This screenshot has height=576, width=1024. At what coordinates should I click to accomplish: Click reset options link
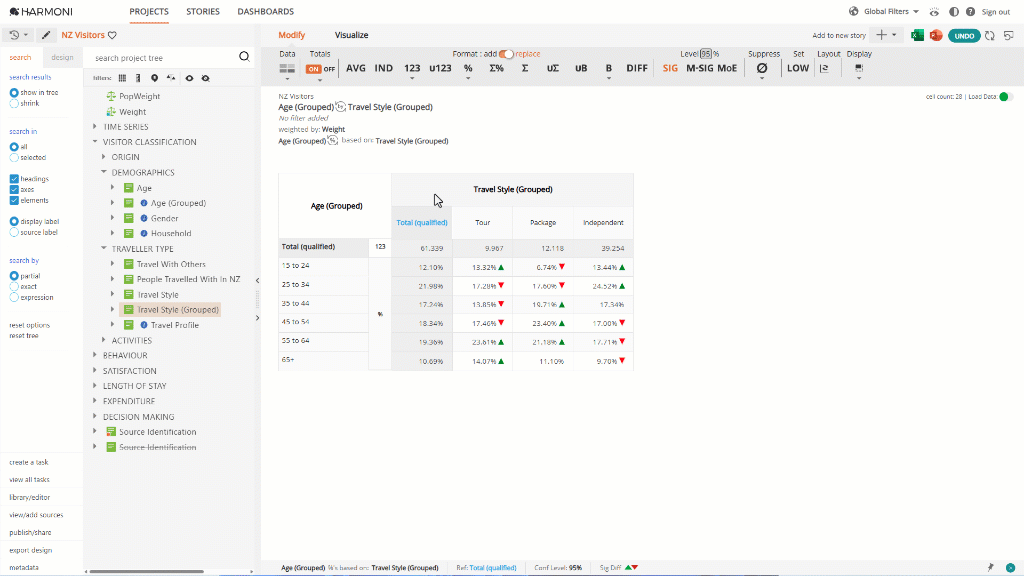[x=29, y=325]
